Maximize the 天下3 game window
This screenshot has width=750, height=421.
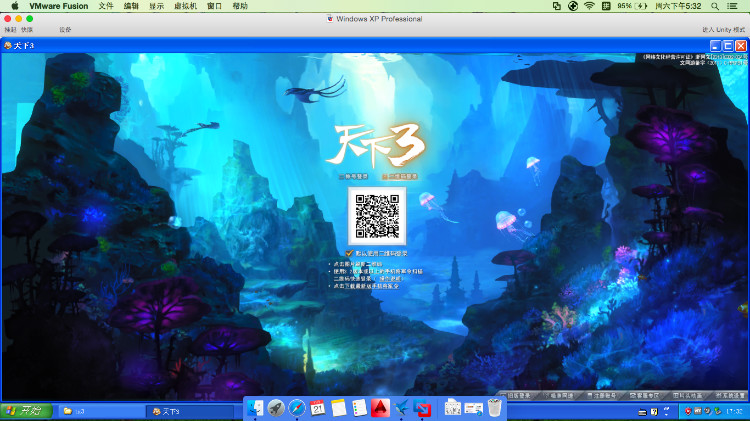[728, 45]
